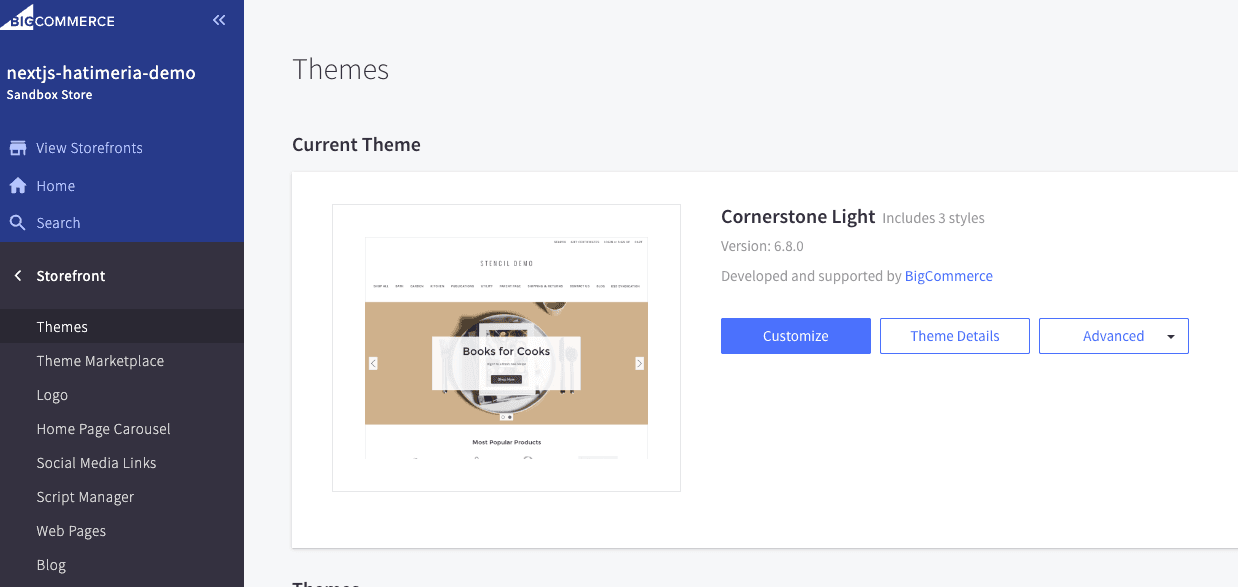The height and width of the screenshot is (587, 1238).
Task: Open Social Media Links
Action: (x=96, y=463)
